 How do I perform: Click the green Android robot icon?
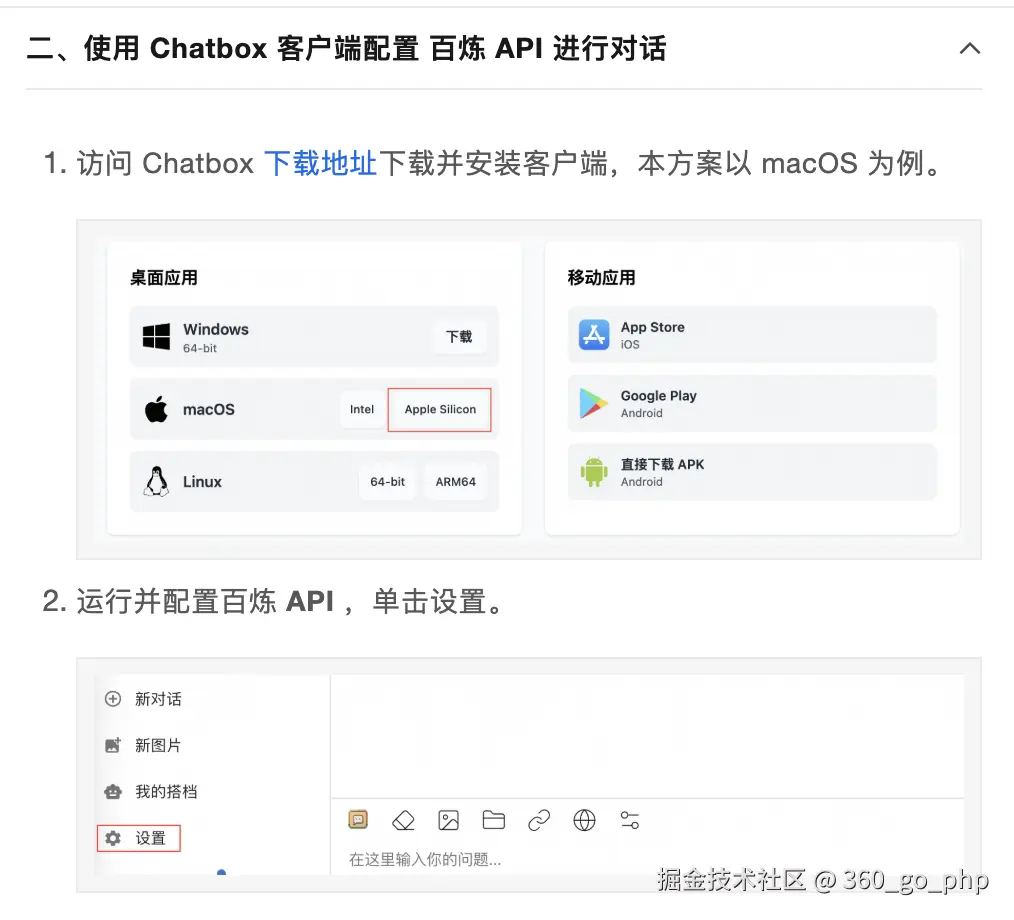[x=594, y=471]
